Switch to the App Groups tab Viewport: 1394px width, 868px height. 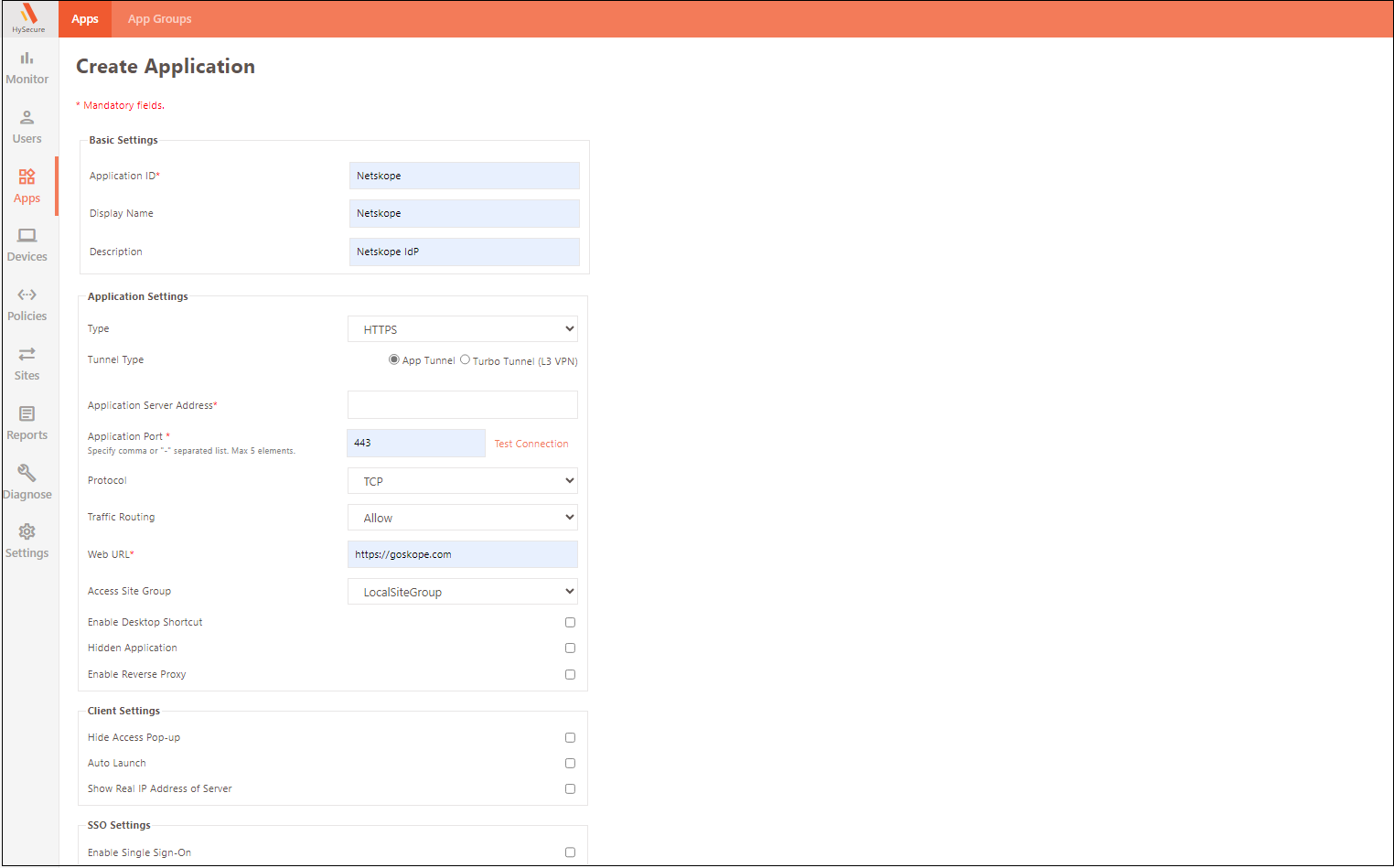(x=159, y=19)
